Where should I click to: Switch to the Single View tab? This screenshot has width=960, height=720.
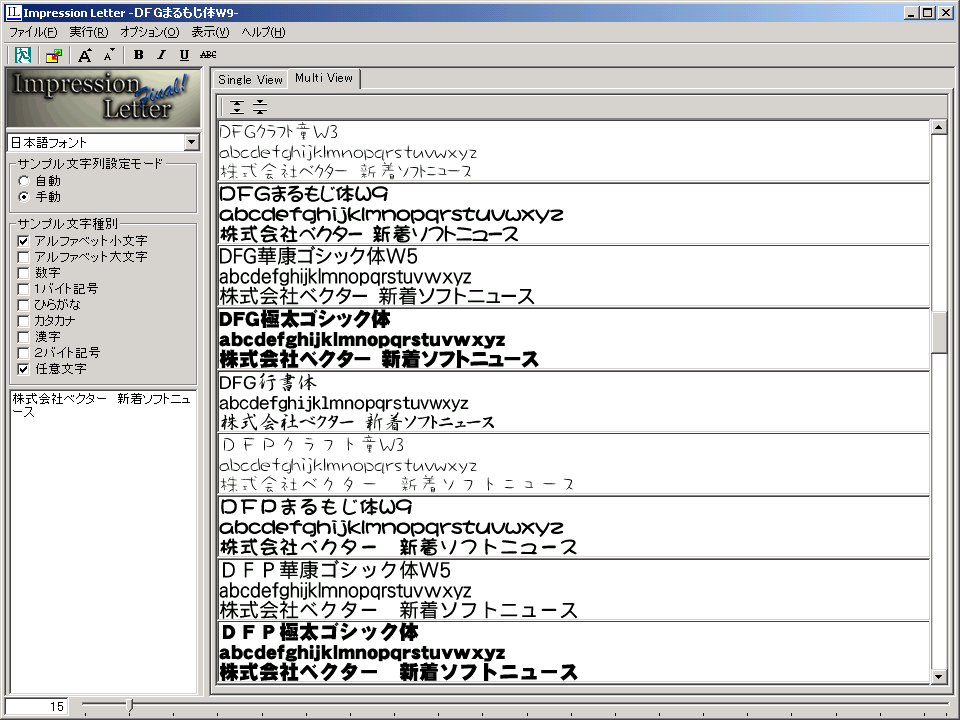pyautogui.click(x=250, y=80)
